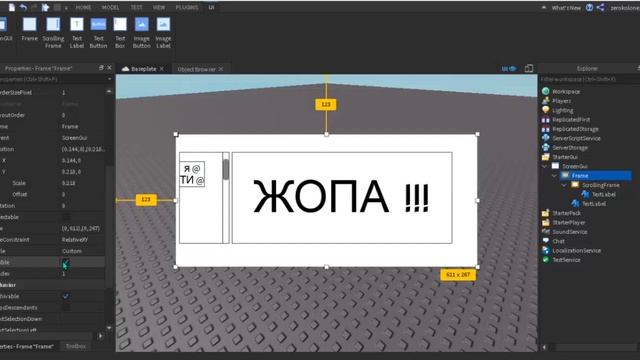
Task: Select StarterGui in Explorer
Action: click(x=564, y=157)
